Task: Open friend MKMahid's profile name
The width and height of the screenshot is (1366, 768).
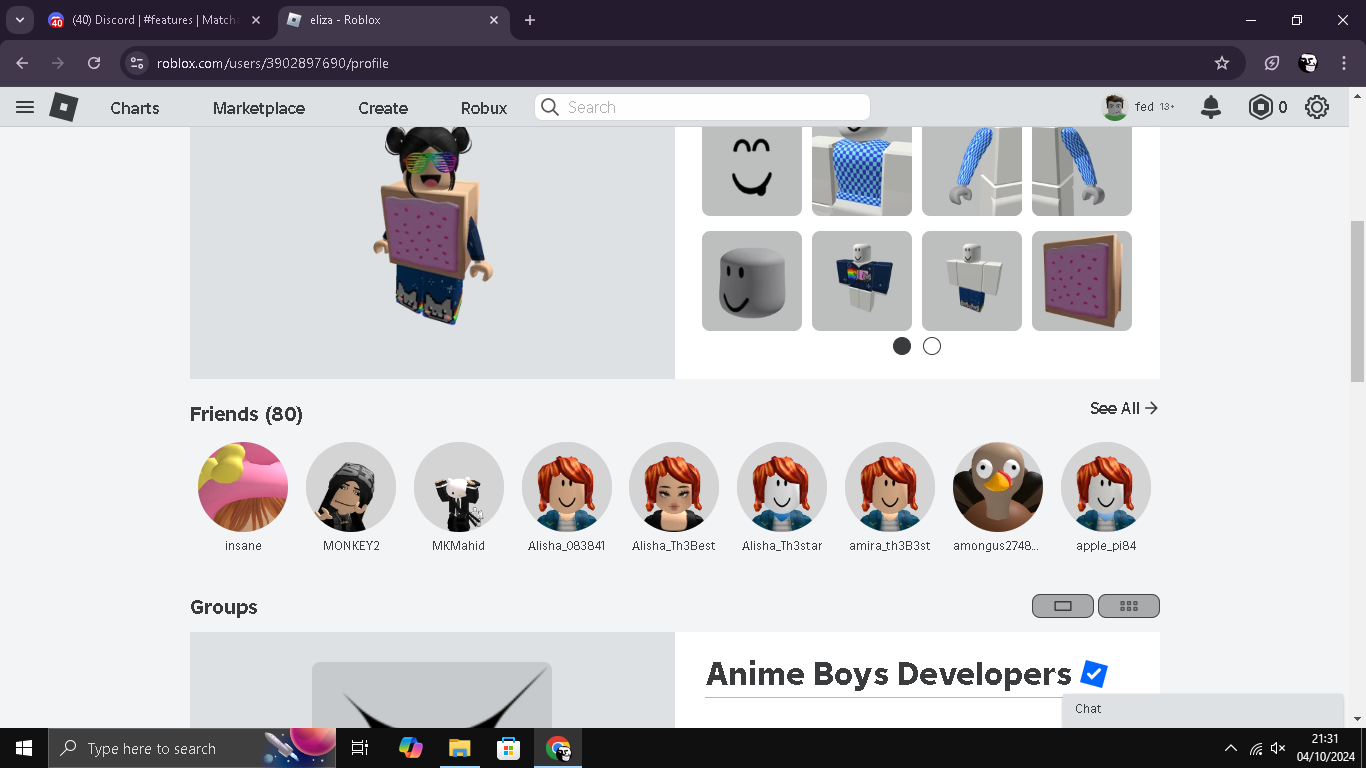Action: [x=458, y=546]
